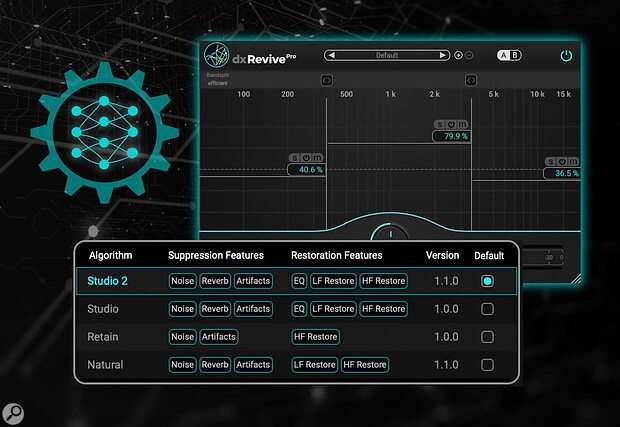
Task: Click the Artifacts tag in Retain row
Action: click(219, 337)
